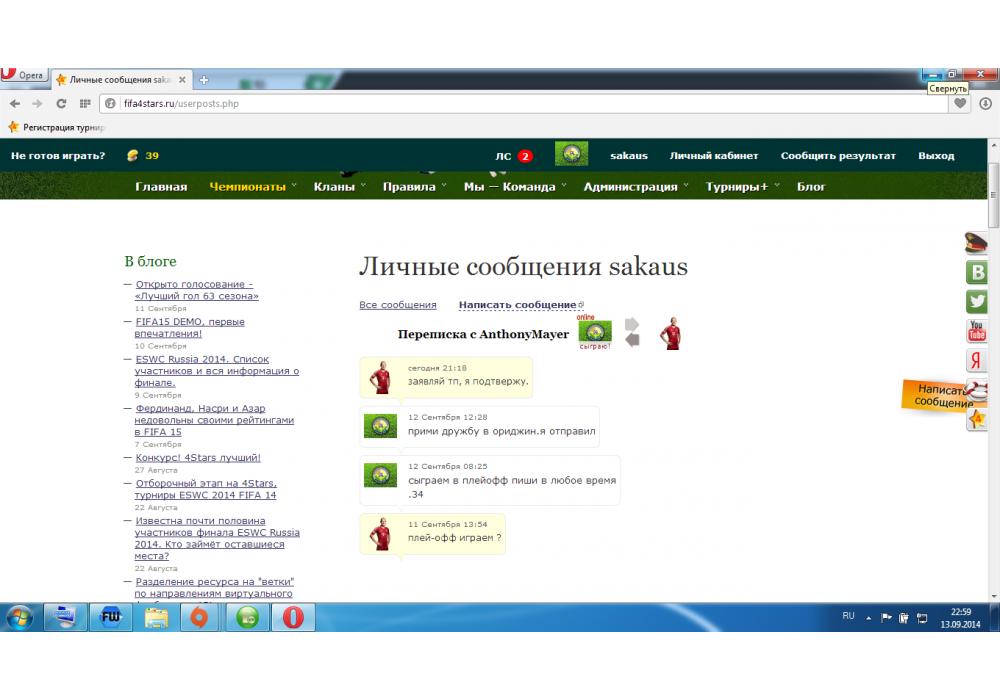The image size is (1000, 700).
Task: Open the browser downloads icon
Action: (x=985, y=103)
